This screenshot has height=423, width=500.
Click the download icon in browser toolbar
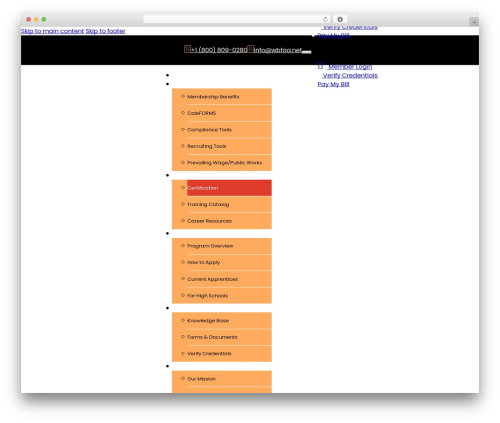point(340,19)
